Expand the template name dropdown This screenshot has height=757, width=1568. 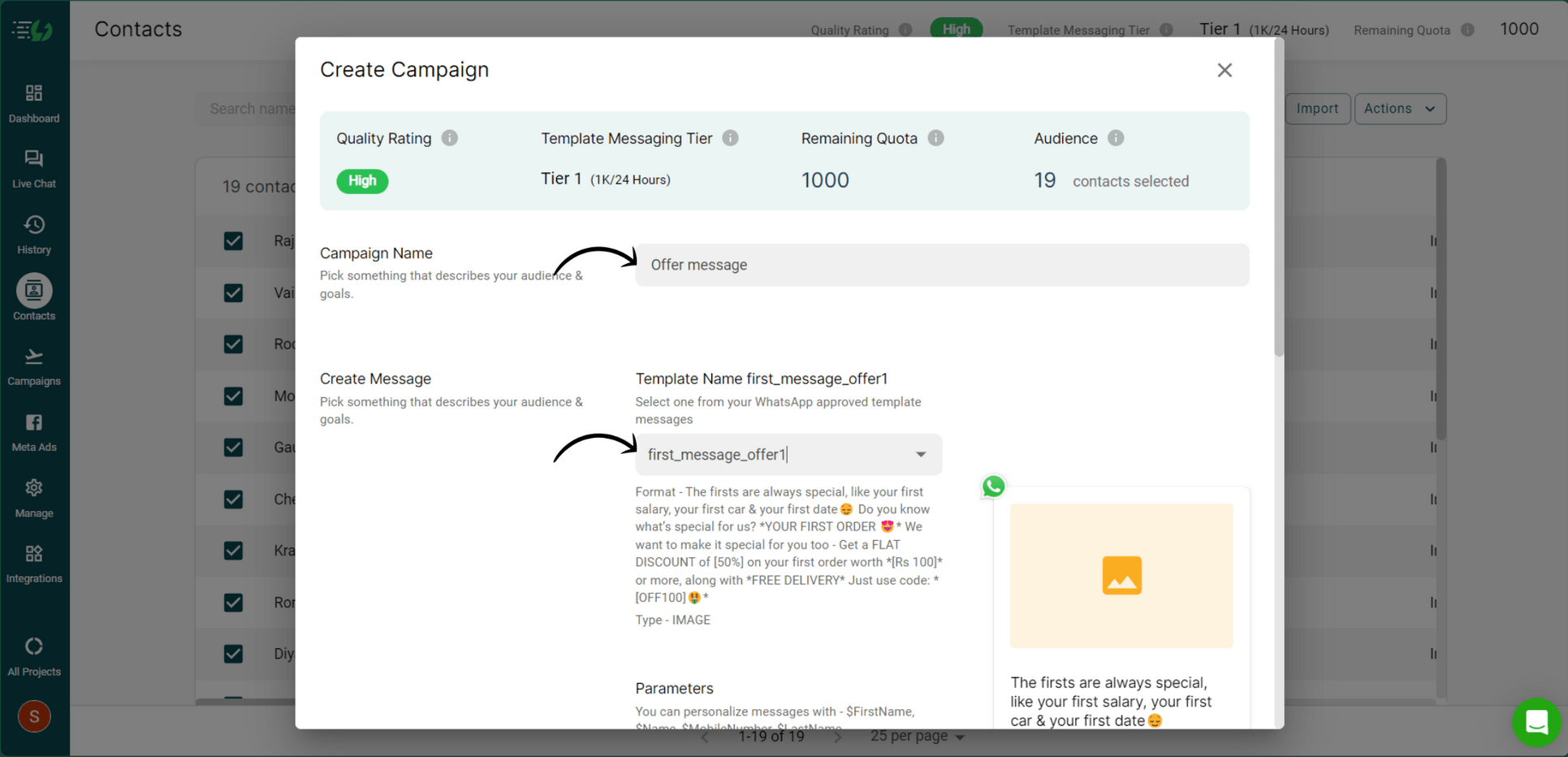coord(920,455)
